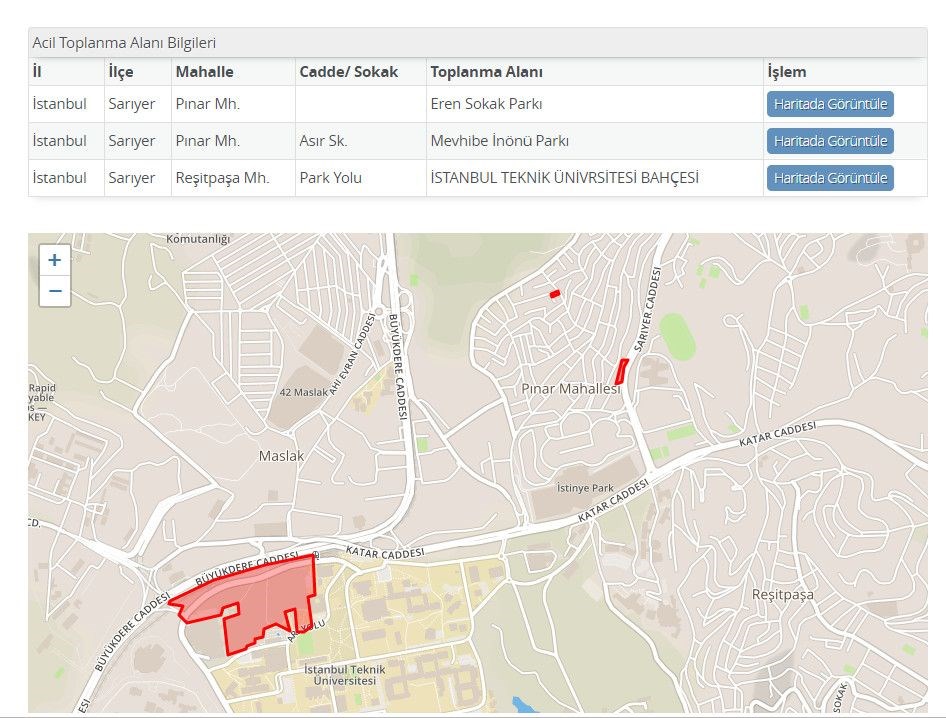Click the Reşitpaşa district label on map
Screen dimensions: 946x718
(783, 595)
